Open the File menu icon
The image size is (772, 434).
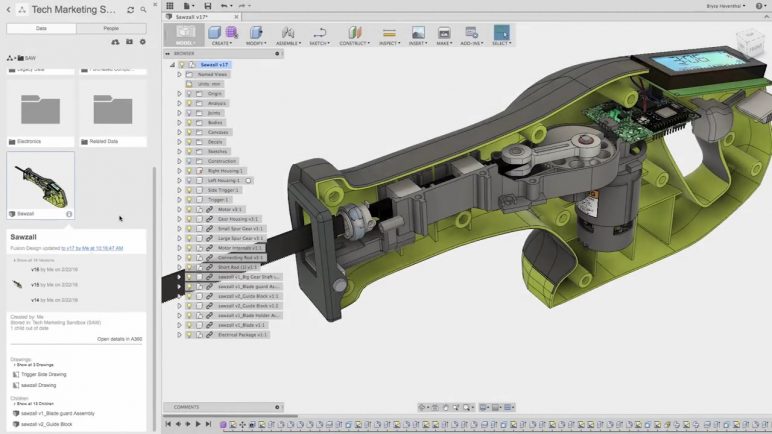[x=187, y=5]
